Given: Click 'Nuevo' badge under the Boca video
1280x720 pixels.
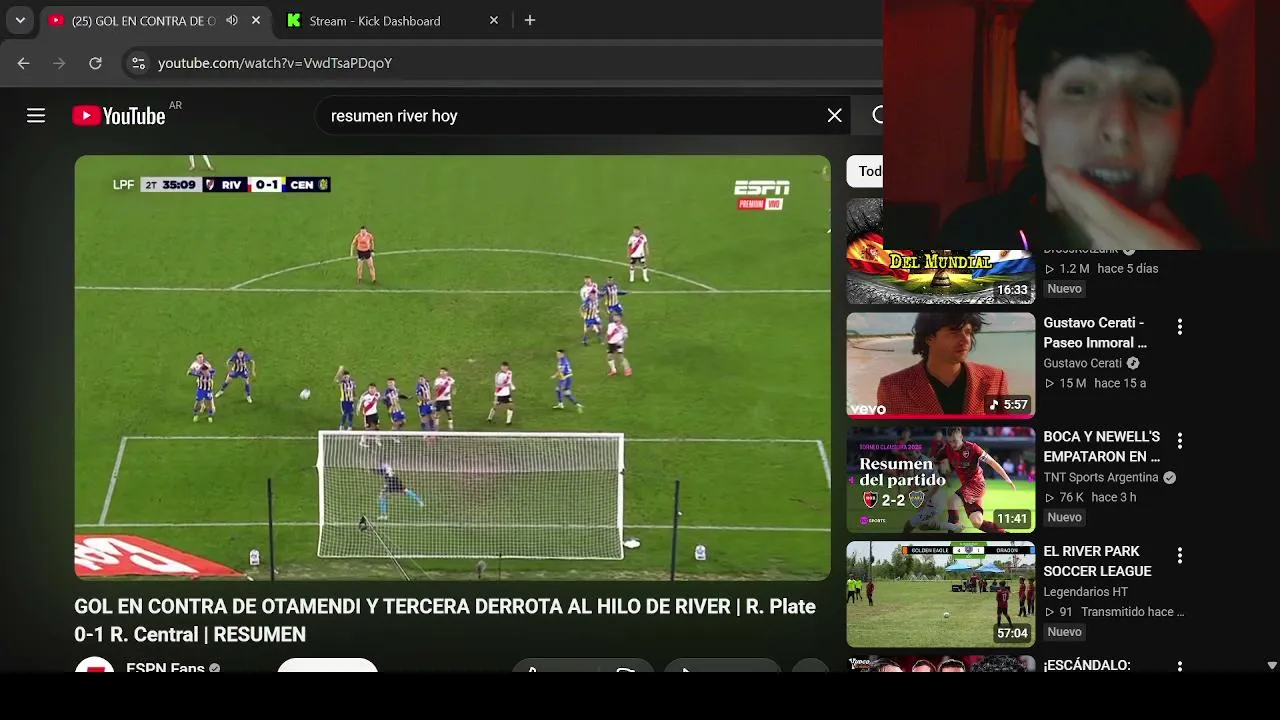Looking at the screenshot, I should [x=1064, y=517].
